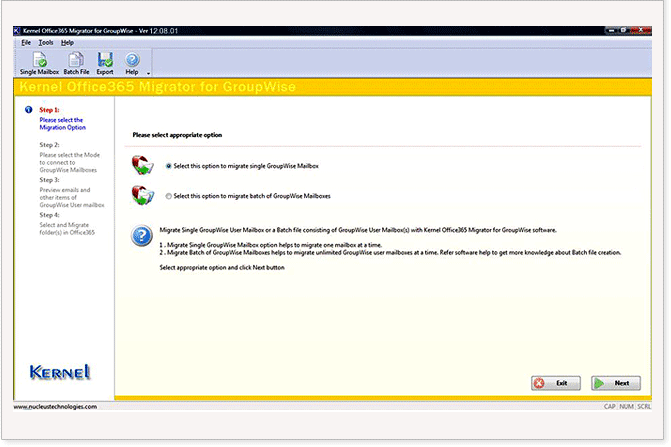The height and width of the screenshot is (447, 671).
Task: Select migrate batch of GroupWise Mailboxes option
Action: (x=169, y=196)
